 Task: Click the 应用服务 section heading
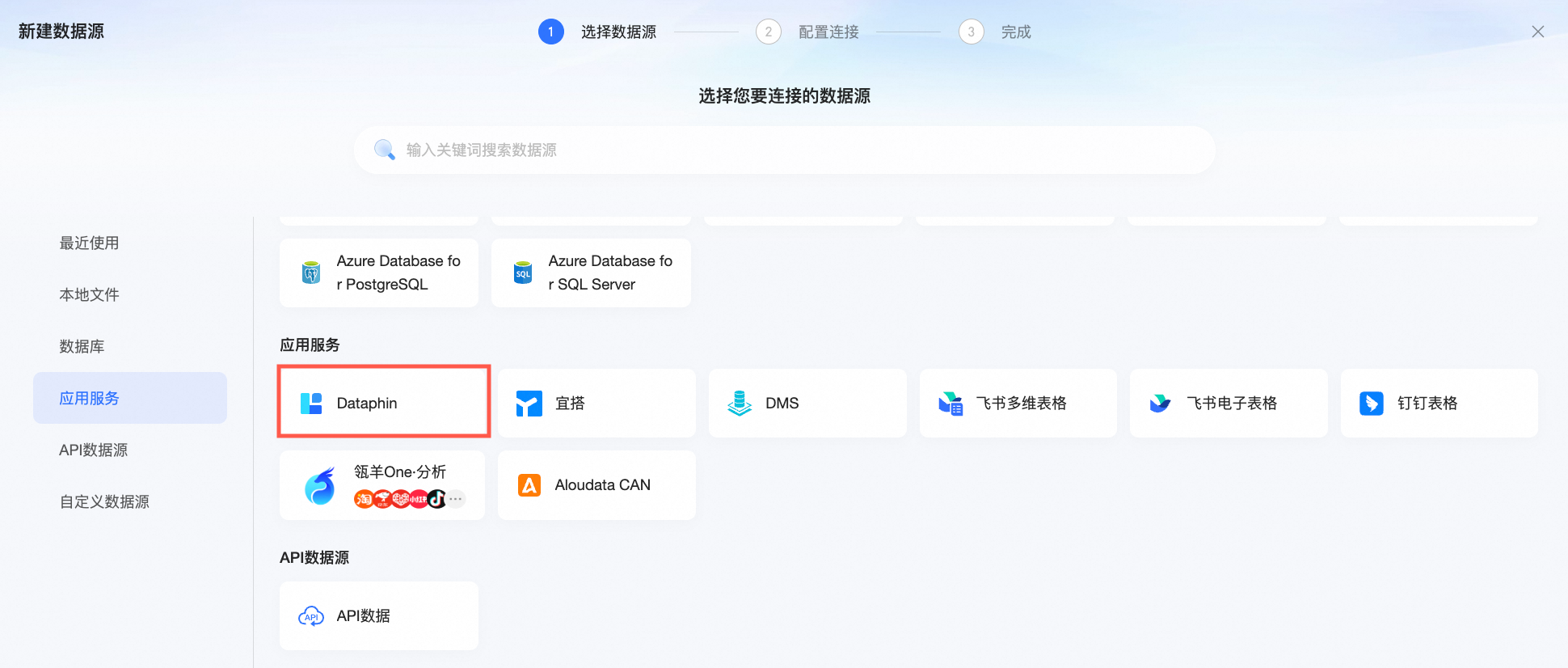[x=310, y=345]
